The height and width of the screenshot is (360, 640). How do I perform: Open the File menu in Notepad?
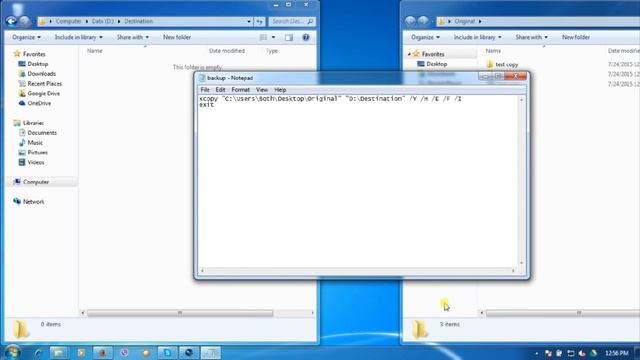point(205,90)
